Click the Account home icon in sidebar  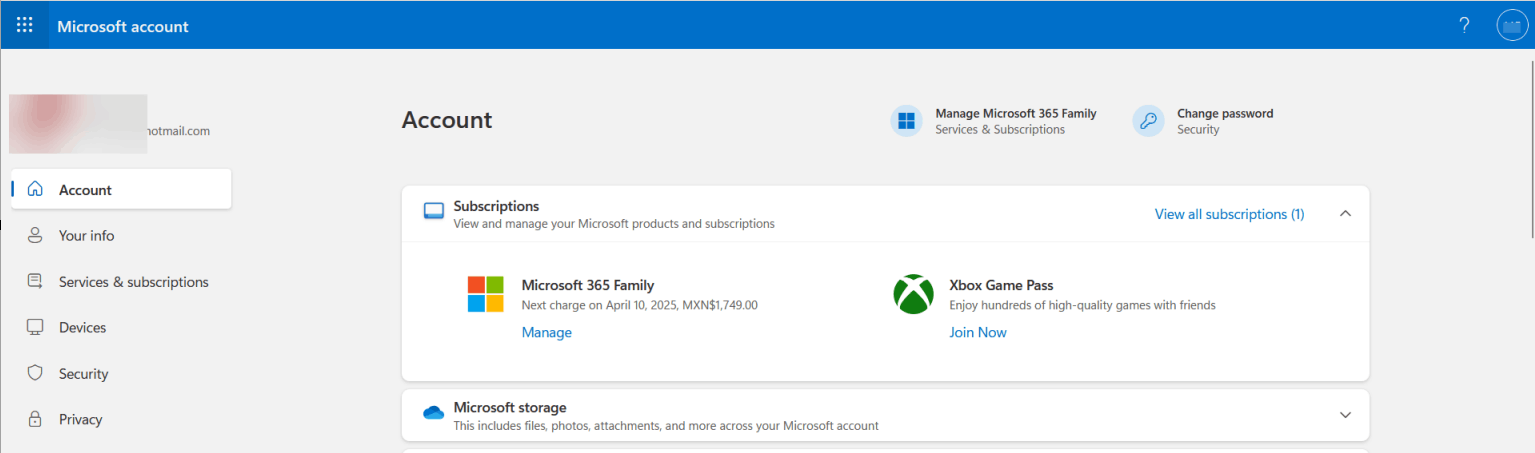pyautogui.click(x=35, y=189)
